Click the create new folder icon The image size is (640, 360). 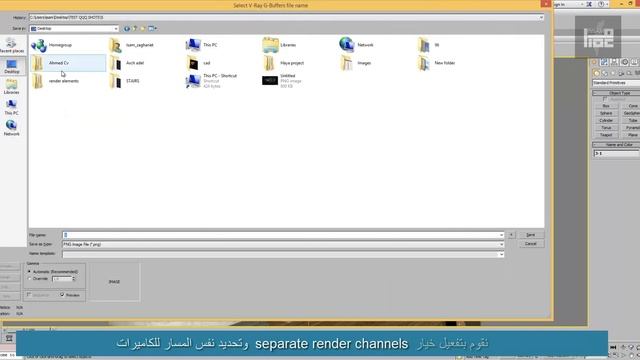[143, 29]
